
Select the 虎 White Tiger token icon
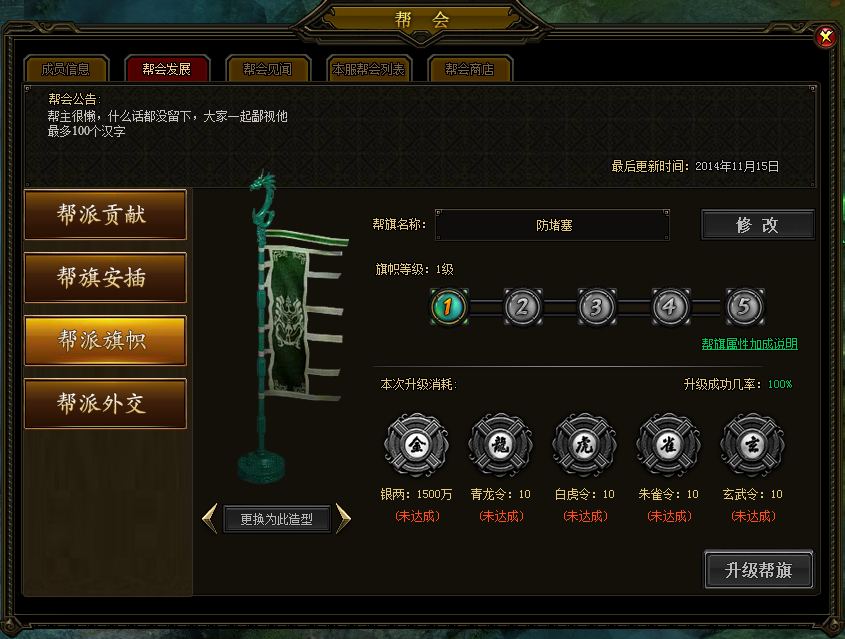pos(584,445)
